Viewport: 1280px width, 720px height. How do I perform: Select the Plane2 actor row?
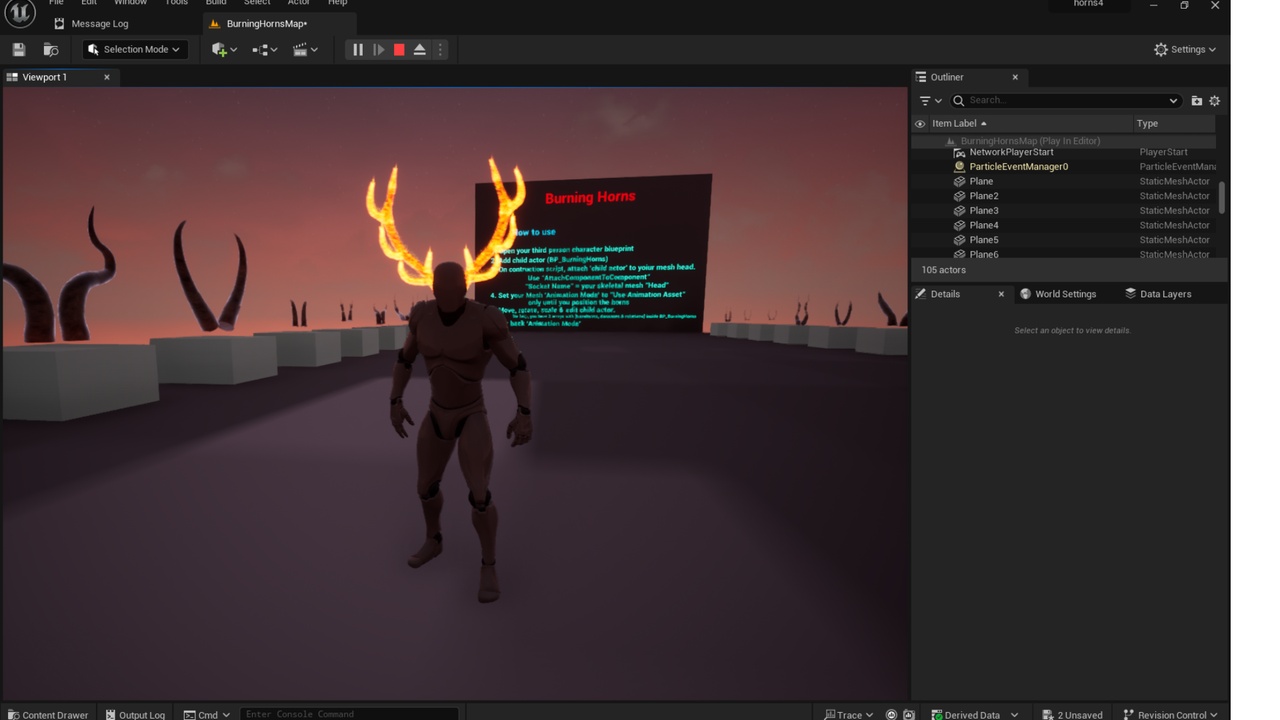coord(1063,196)
